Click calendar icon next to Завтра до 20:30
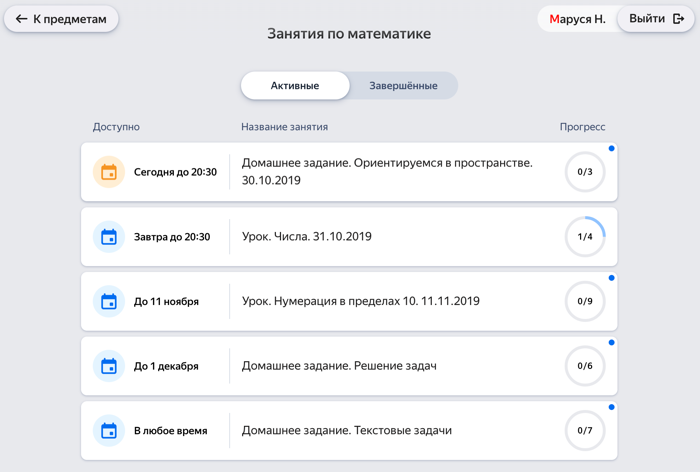The width and height of the screenshot is (700, 472). 109,237
